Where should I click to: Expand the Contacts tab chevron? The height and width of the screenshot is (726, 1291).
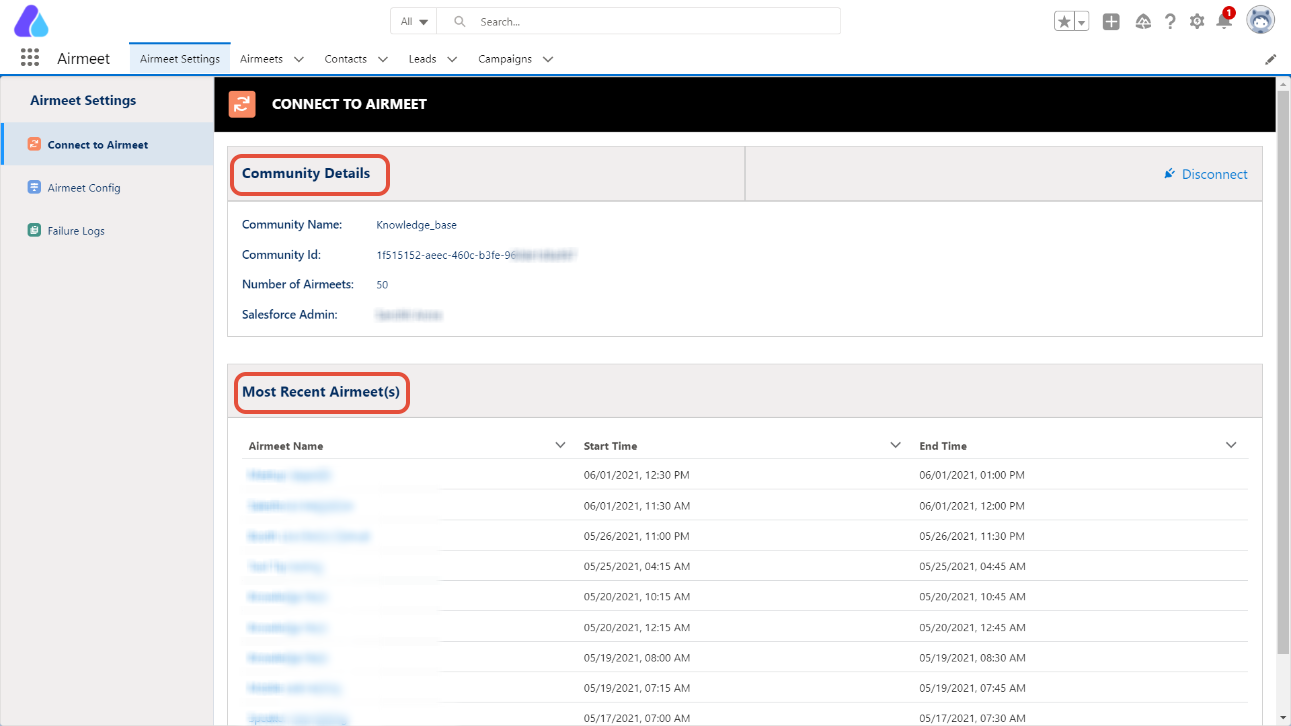point(383,59)
